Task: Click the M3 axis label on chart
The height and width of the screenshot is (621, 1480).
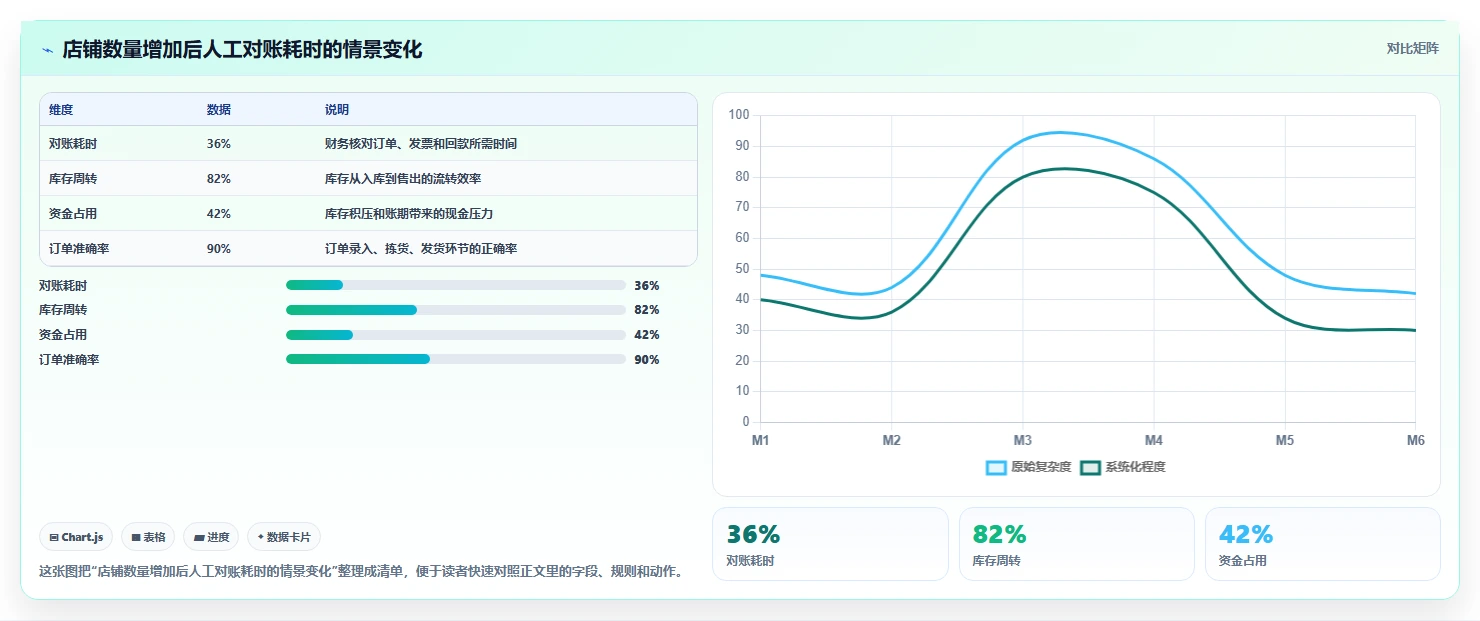Action: 1023,441
